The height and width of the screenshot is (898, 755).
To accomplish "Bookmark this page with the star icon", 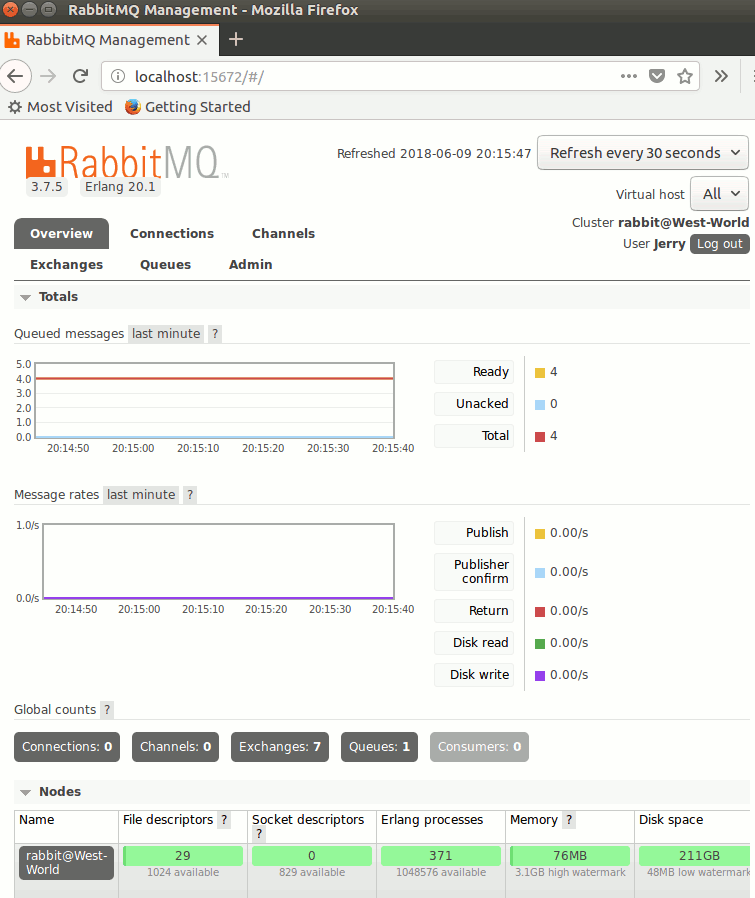I will click(x=685, y=76).
